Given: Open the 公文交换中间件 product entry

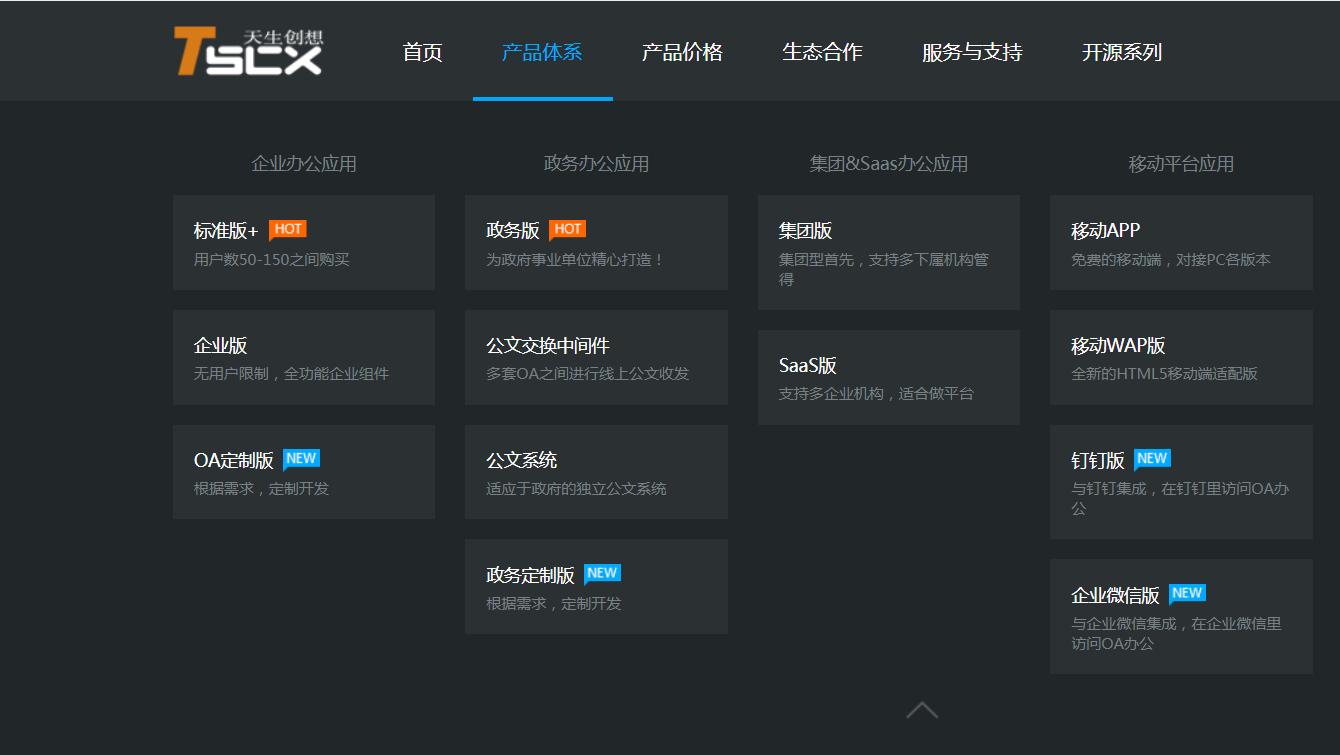Looking at the screenshot, I should coord(596,357).
